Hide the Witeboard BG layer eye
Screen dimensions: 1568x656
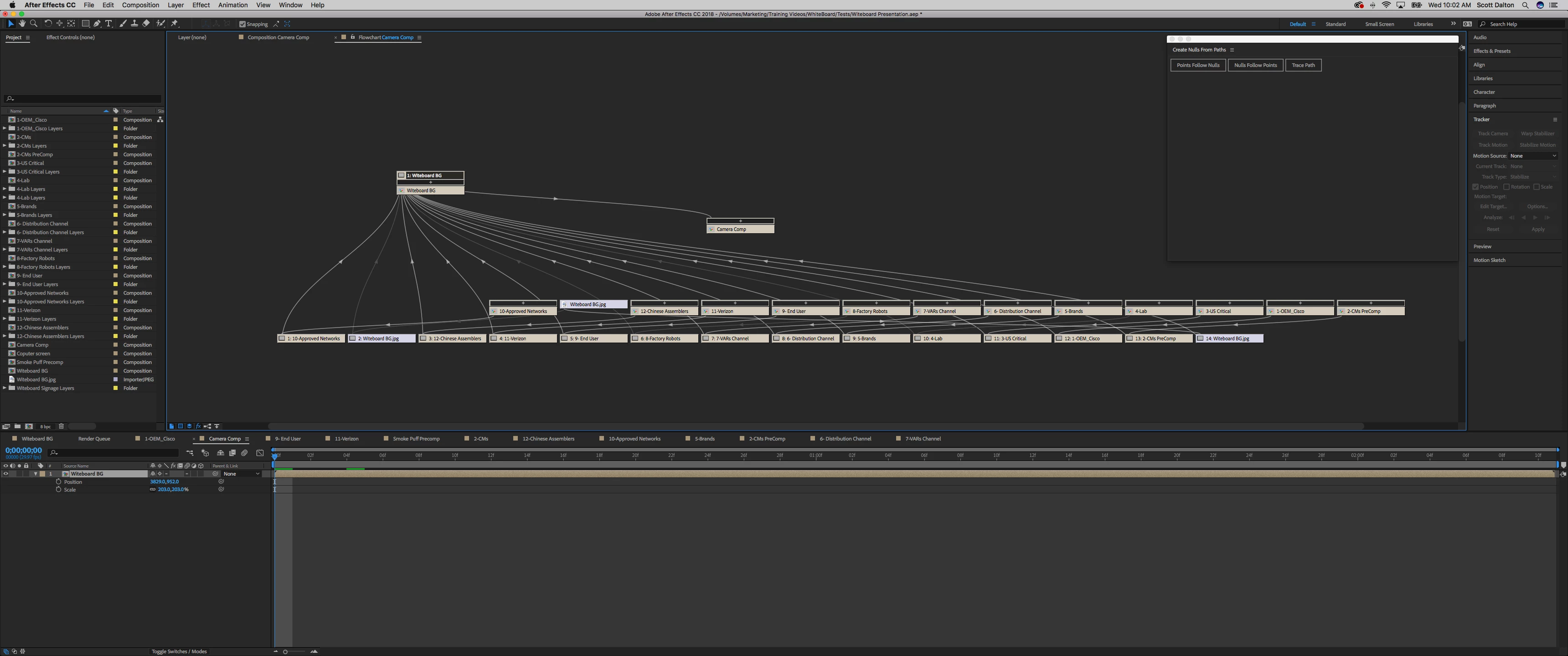pyautogui.click(x=5, y=473)
